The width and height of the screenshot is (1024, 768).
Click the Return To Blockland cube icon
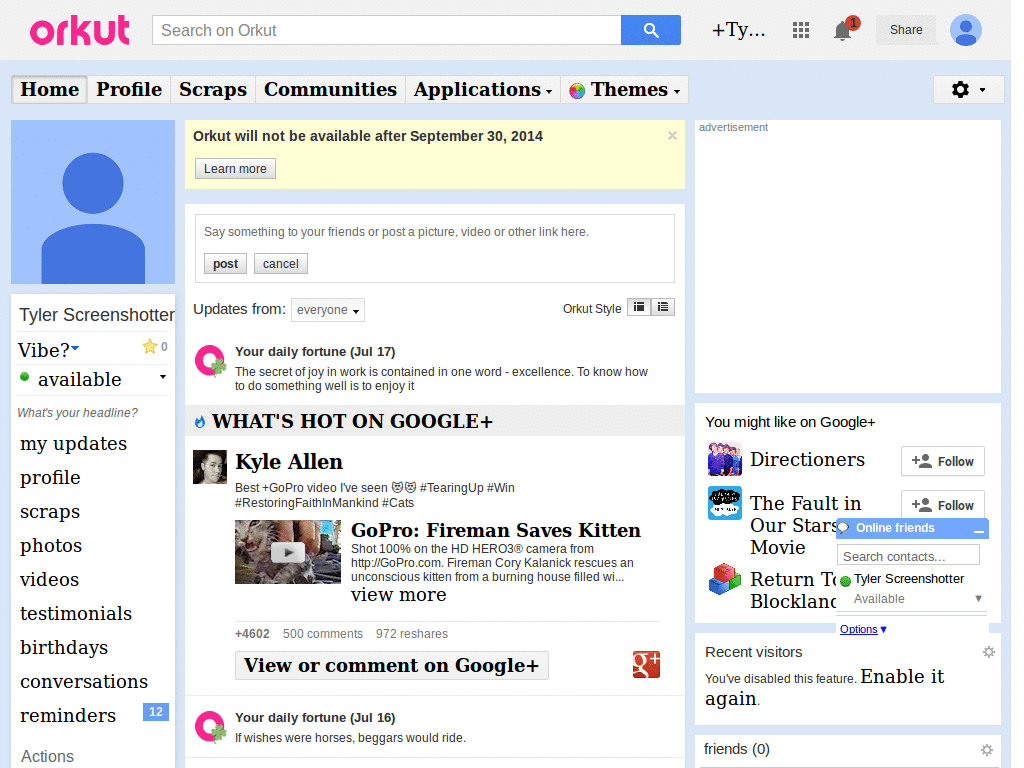(x=725, y=579)
